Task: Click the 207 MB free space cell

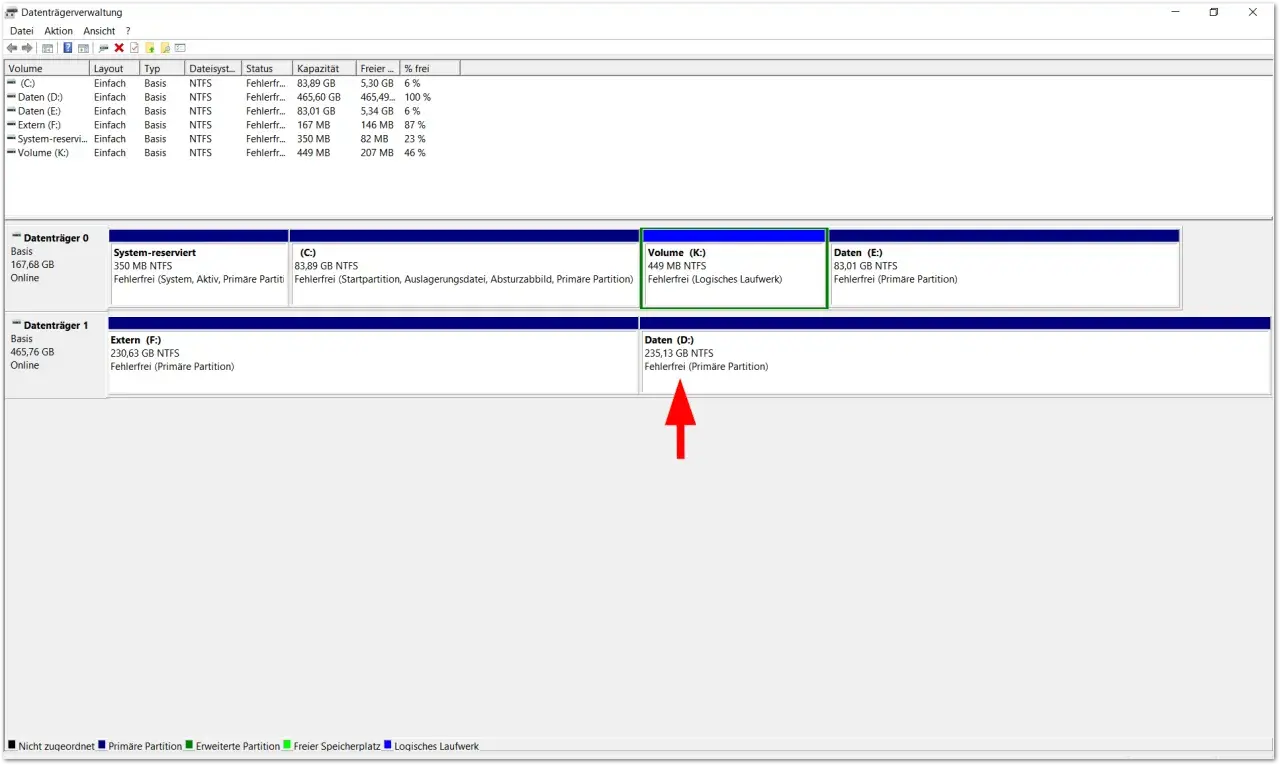Action: [377, 153]
